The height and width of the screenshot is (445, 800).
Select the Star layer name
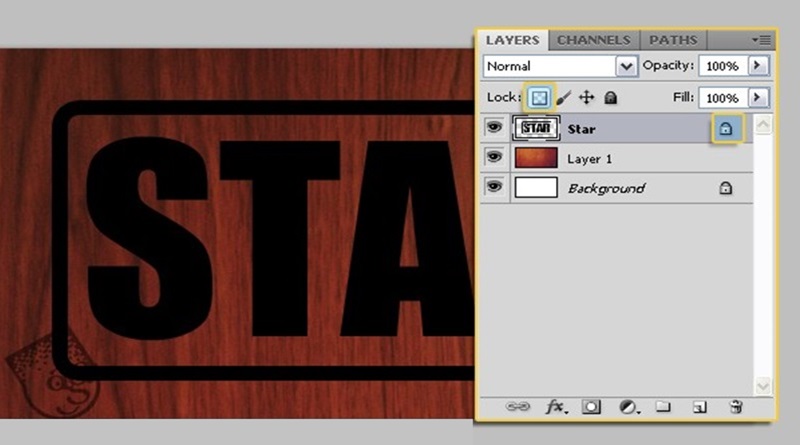(x=581, y=129)
